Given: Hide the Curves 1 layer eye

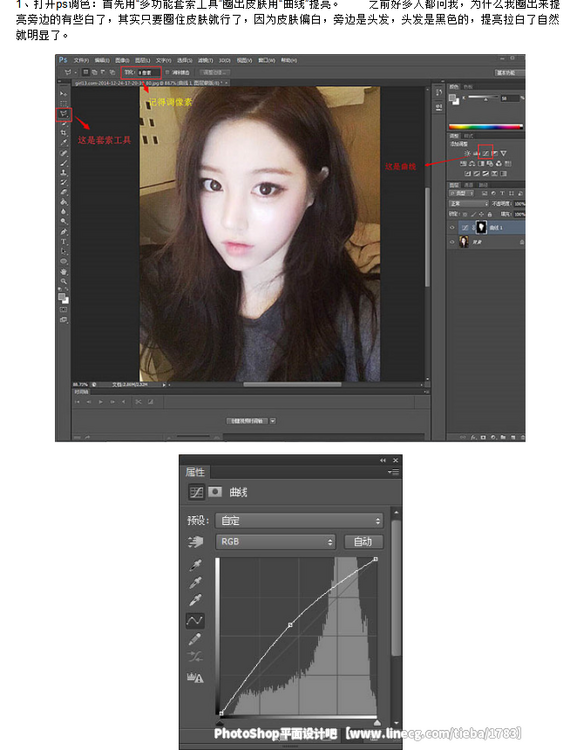Looking at the screenshot, I should click(452, 227).
